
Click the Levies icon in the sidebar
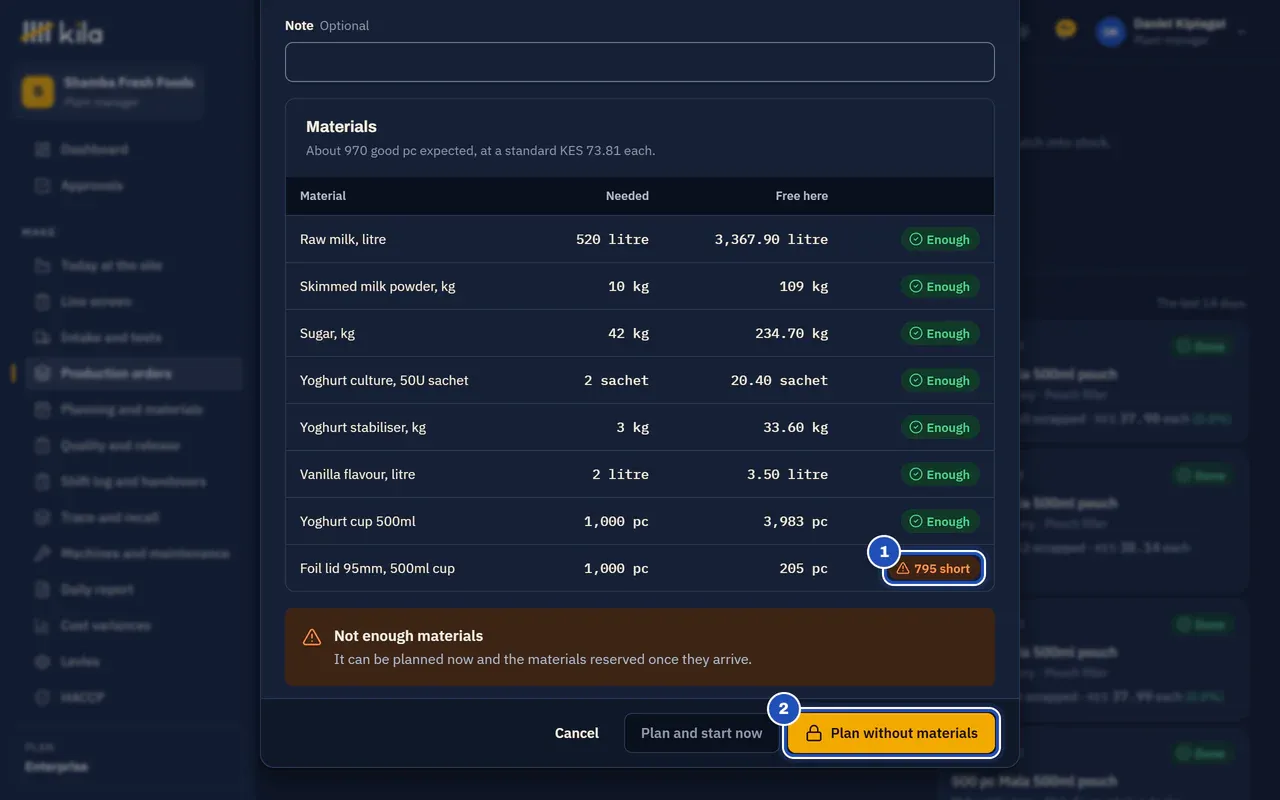(42, 662)
